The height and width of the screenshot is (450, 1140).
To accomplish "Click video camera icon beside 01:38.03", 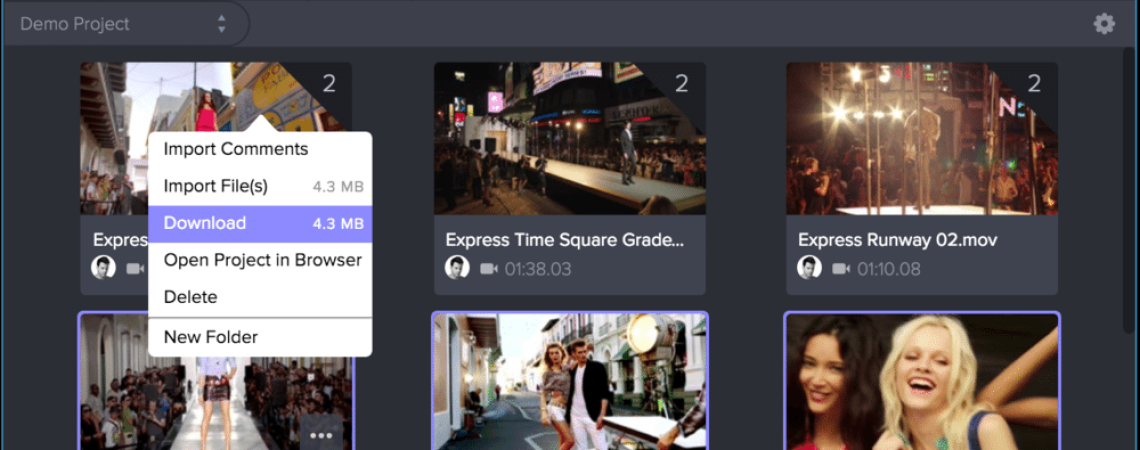I will tap(489, 269).
